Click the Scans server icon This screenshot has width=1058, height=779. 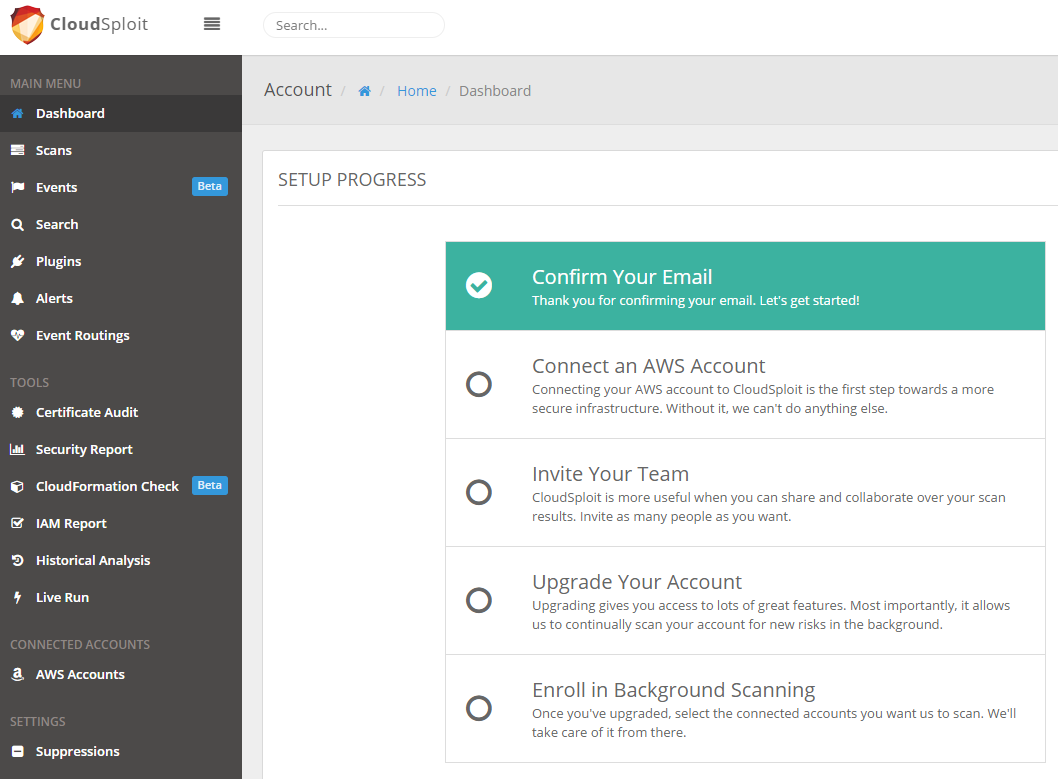18,150
